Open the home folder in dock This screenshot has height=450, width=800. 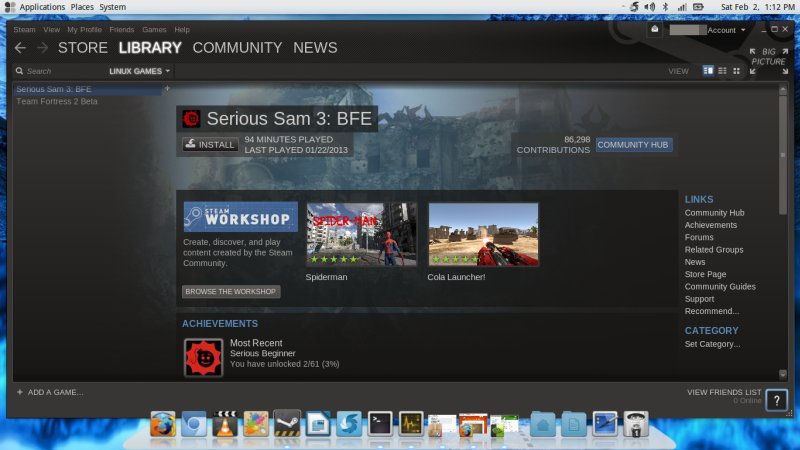coord(542,424)
